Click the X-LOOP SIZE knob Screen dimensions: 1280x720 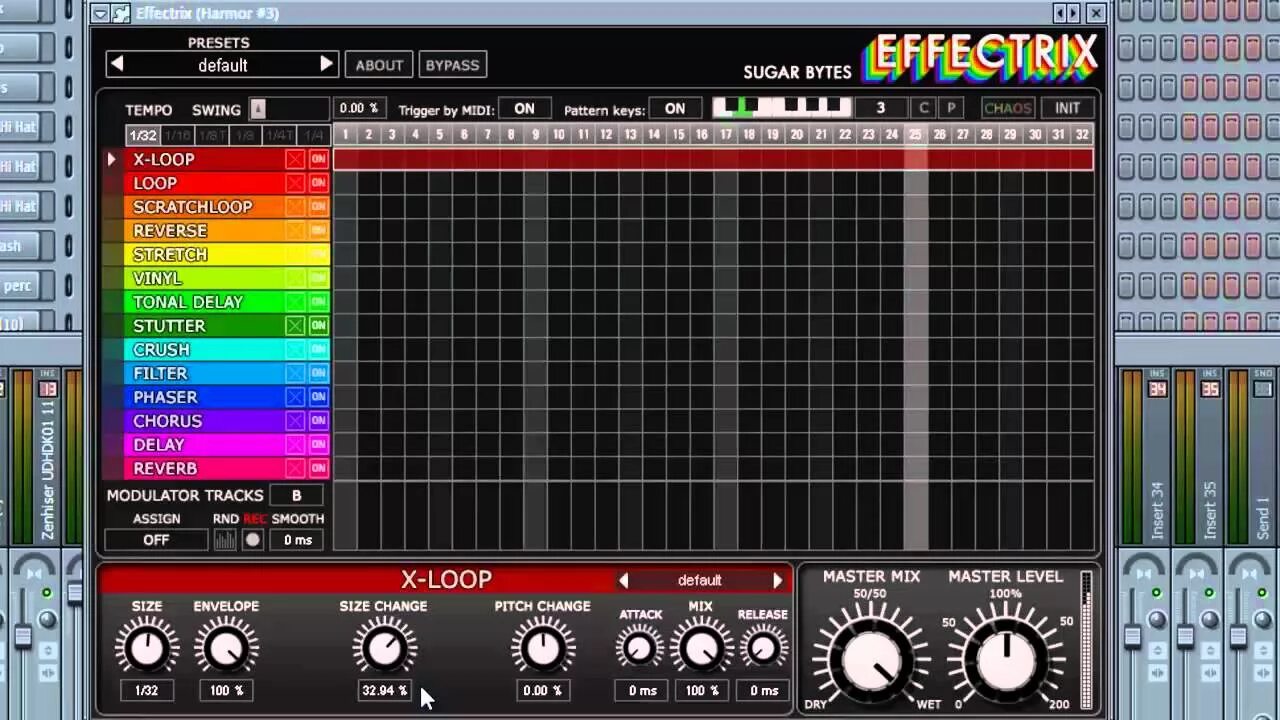point(147,648)
